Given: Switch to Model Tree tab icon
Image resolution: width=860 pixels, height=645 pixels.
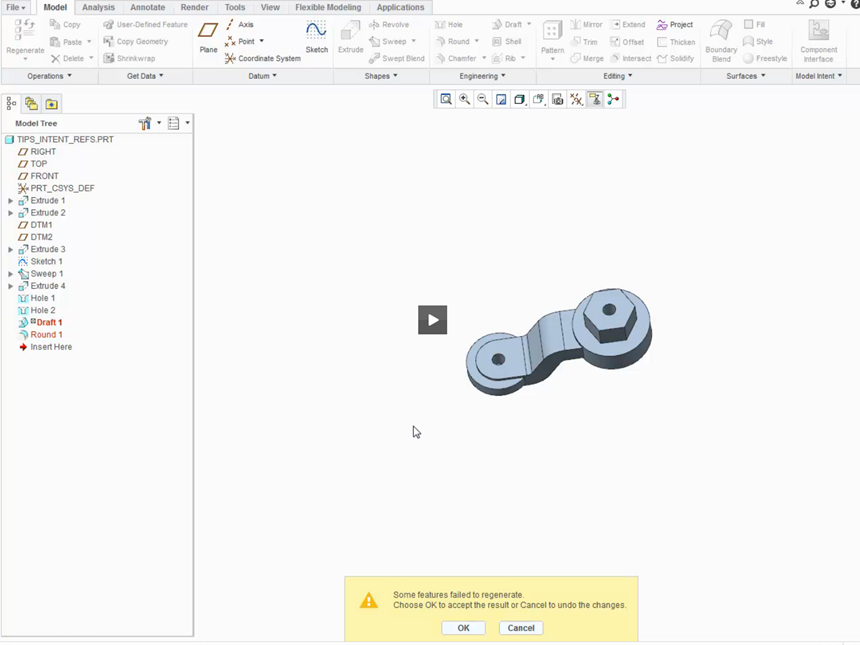Looking at the screenshot, I should tap(11, 104).
